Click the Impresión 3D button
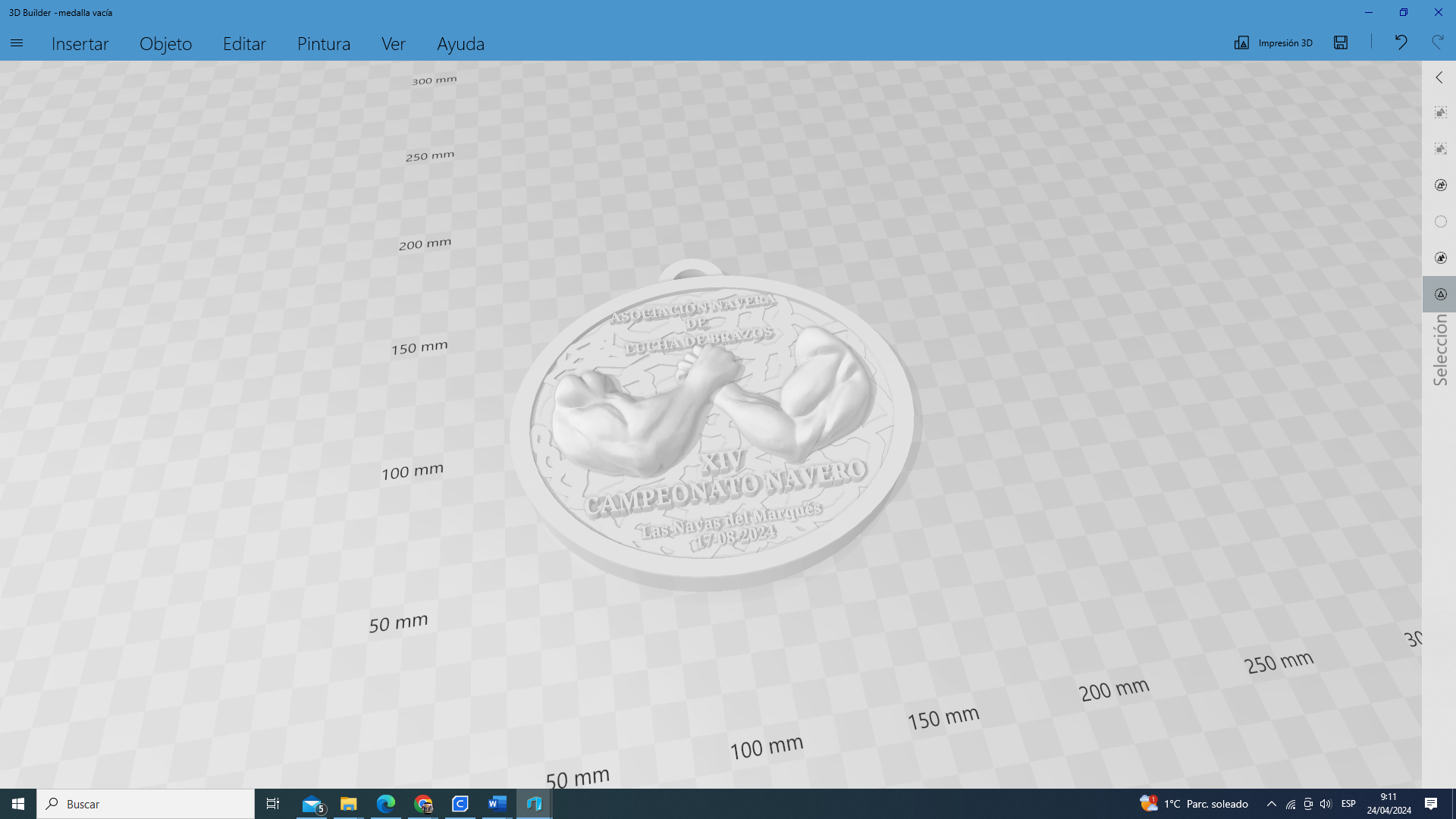Viewport: 1456px width, 819px height. pyautogui.click(x=1273, y=42)
